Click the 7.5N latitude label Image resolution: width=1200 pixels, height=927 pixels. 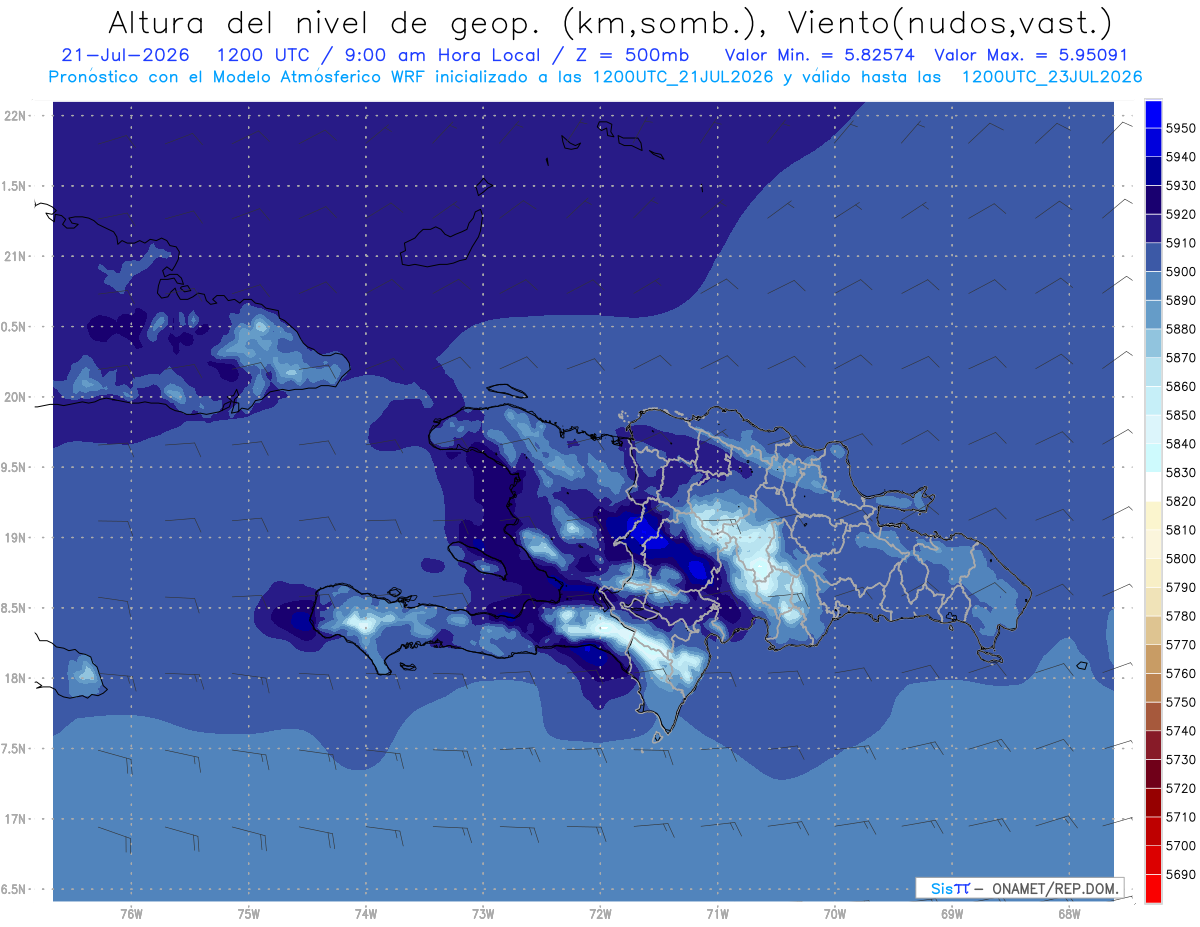click(x=15, y=749)
